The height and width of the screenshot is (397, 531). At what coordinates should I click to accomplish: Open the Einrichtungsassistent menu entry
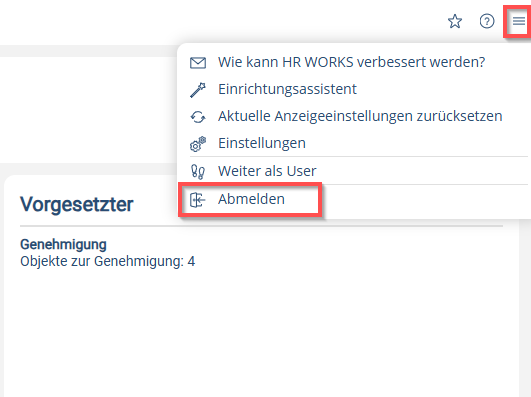[287, 89]
